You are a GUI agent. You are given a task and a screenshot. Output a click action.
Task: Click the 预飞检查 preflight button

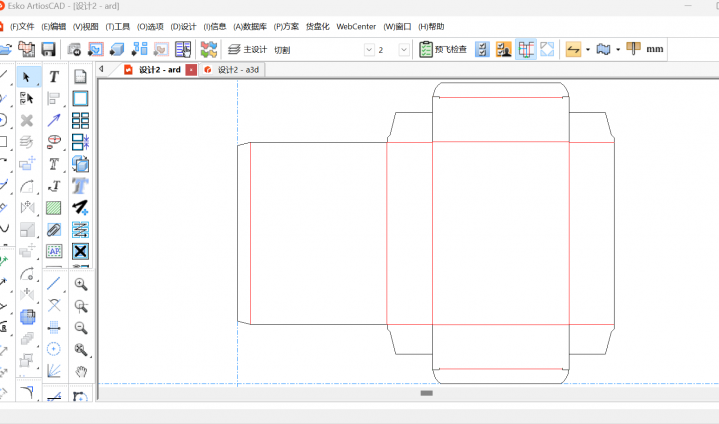pyautogui.click(x=443, y=49)
